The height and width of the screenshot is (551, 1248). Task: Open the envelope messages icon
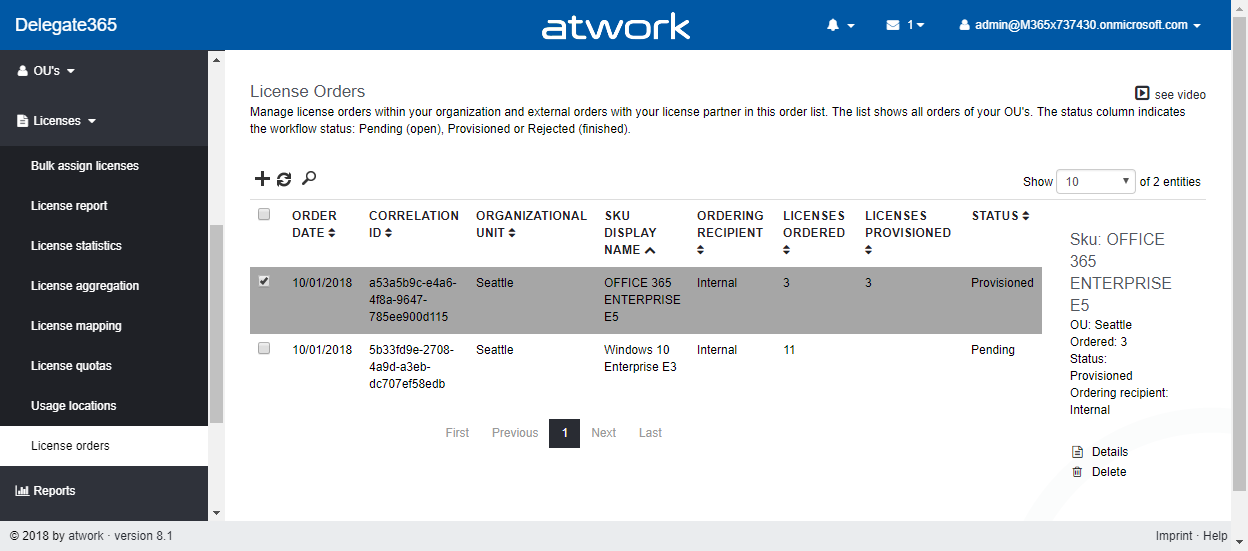[893, 25]
